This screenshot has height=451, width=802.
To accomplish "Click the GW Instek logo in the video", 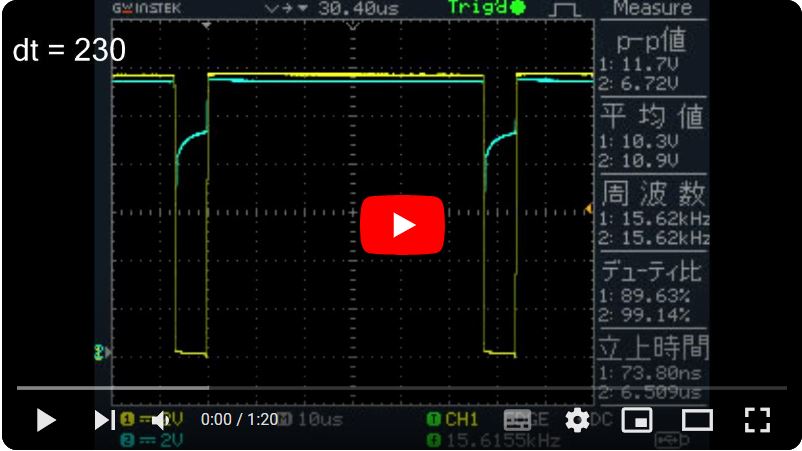I will click(x=147, y=8).
